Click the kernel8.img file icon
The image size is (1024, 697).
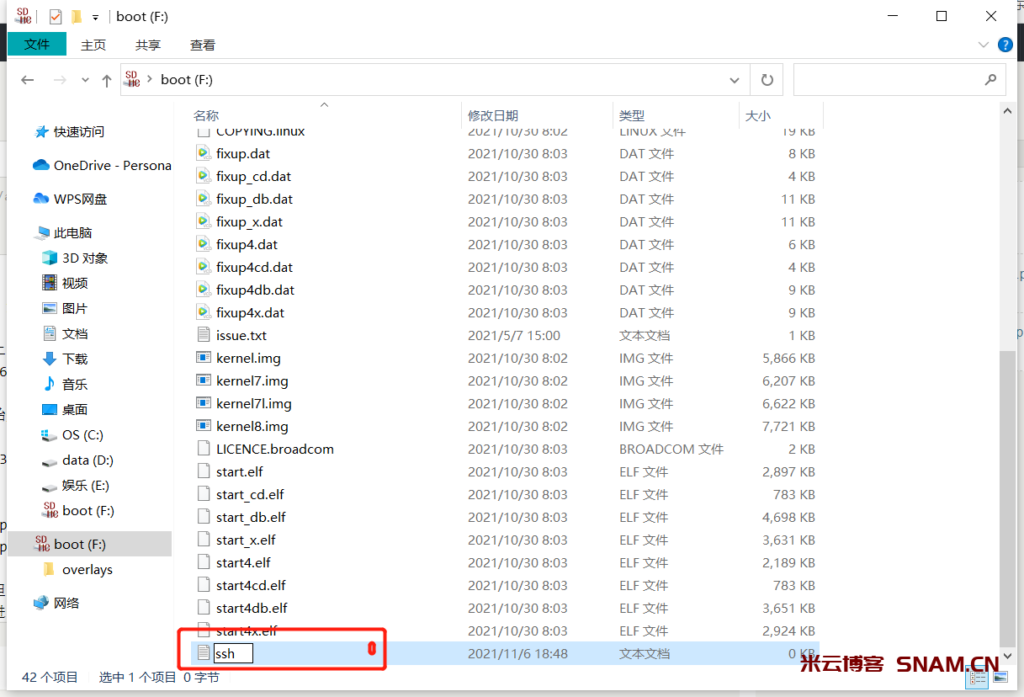pyautogui.click(x=202, y=426)
